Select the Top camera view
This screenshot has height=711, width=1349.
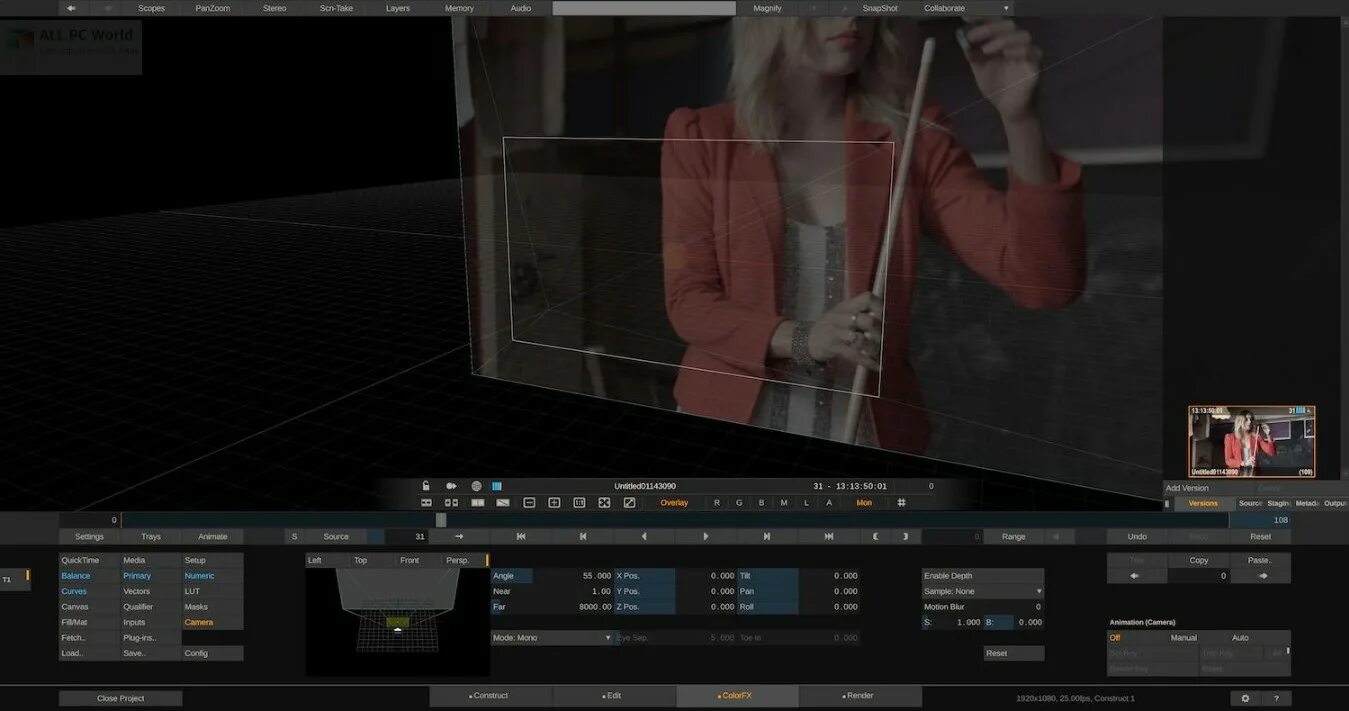[361, 561]
